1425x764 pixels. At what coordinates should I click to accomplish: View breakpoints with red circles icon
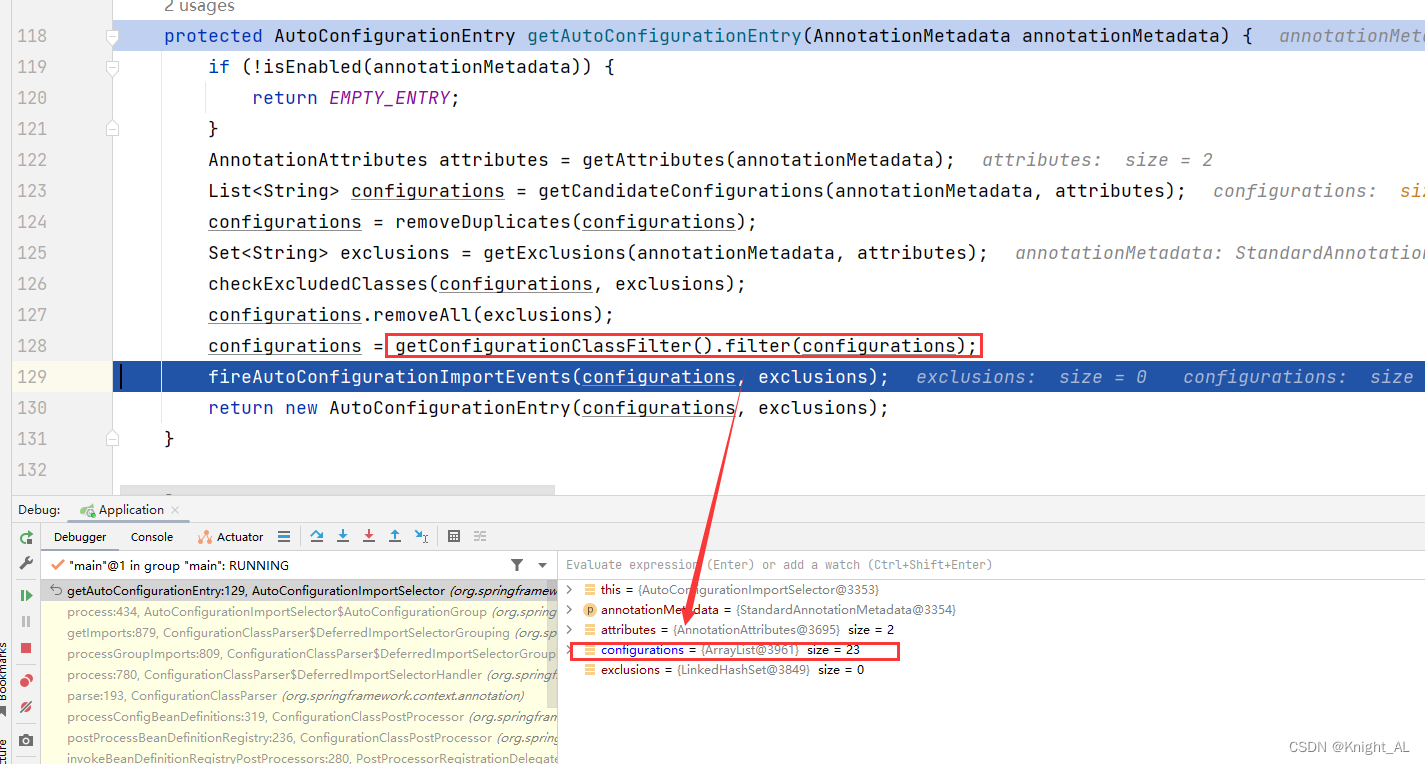[x=26, y=680]
